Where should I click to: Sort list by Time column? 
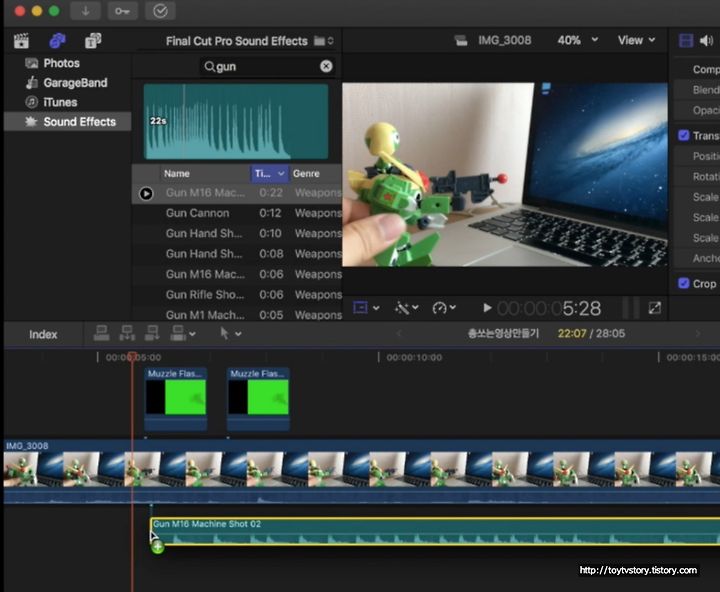click(x=270, y=174)
